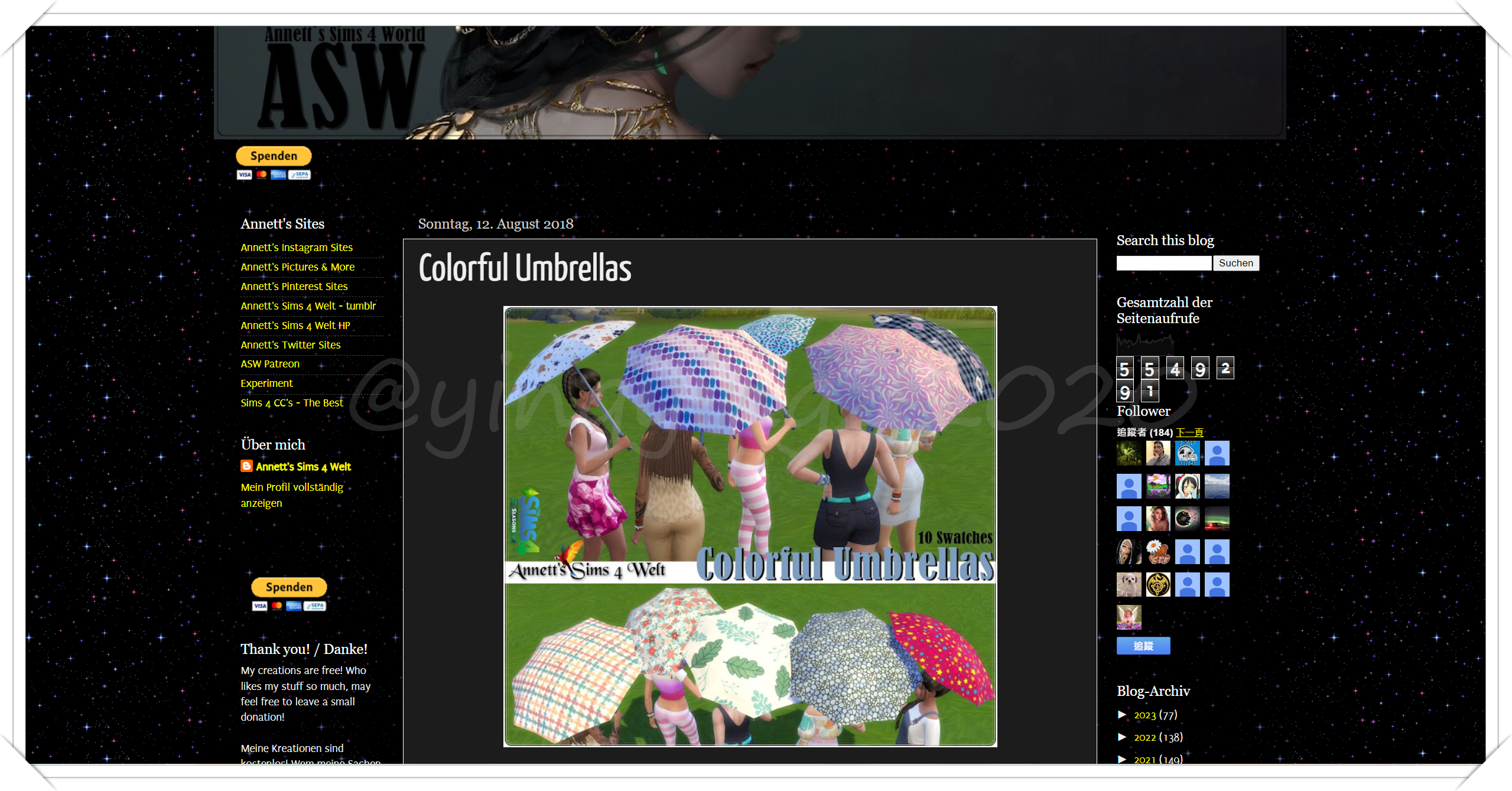Screen dimensions: 1512x791
Task: Open the Colorful Umbrellas post title
Action: click(x=525, y=269)
